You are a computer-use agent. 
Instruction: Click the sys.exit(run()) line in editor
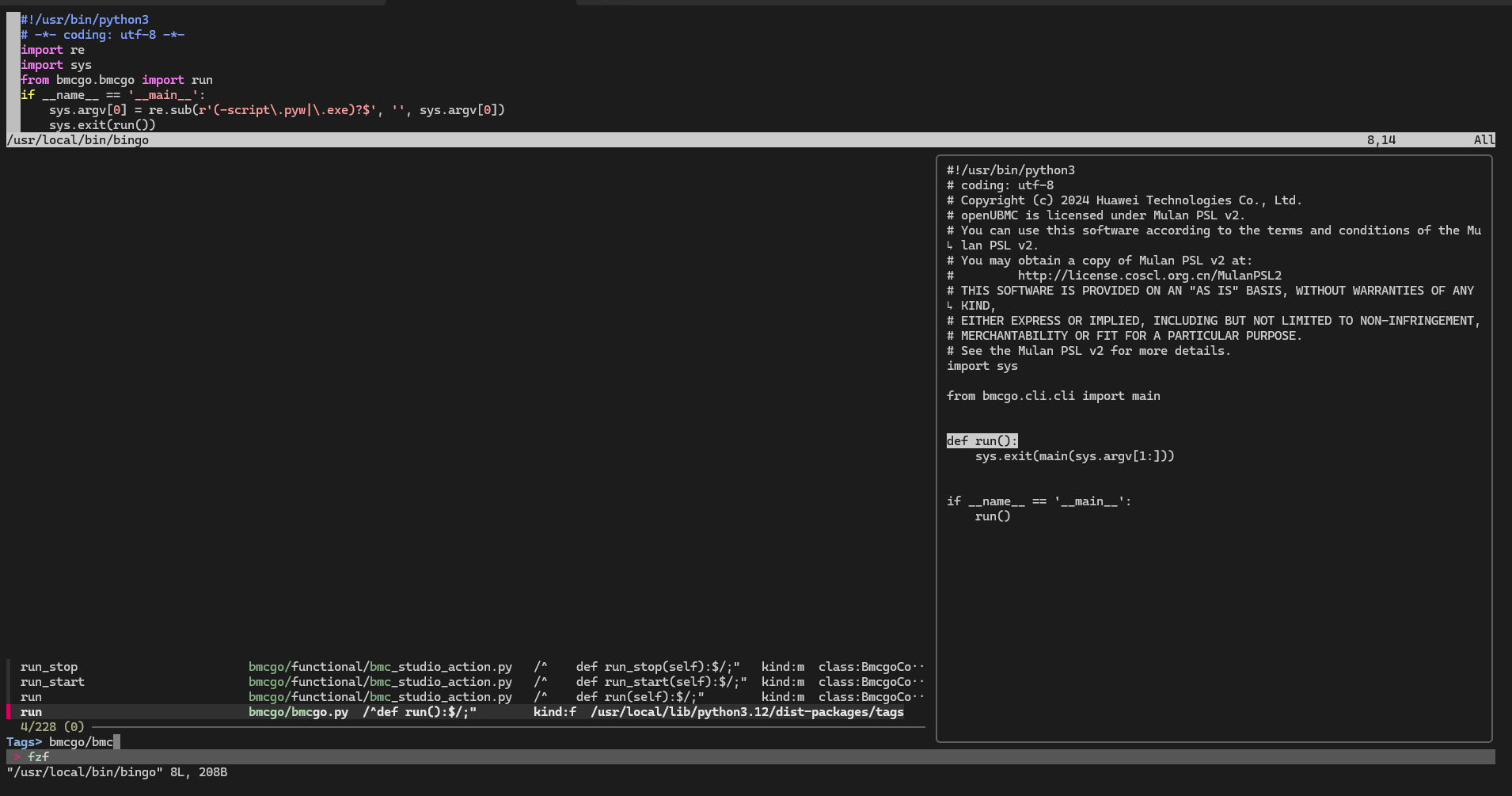102,125
